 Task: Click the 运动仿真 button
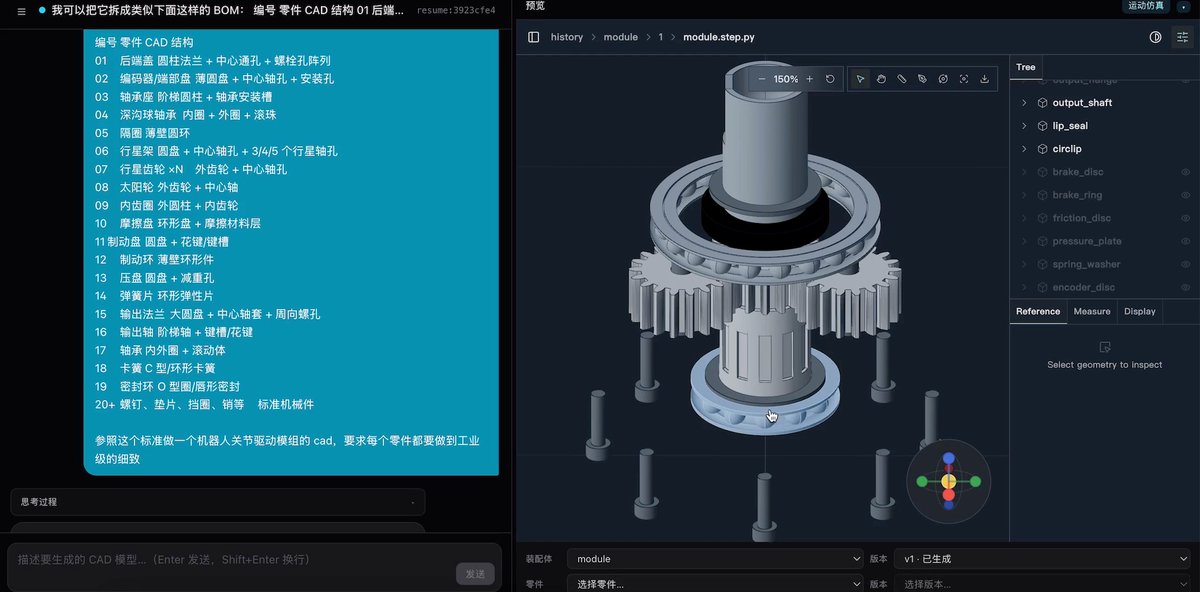[1146, 6]
